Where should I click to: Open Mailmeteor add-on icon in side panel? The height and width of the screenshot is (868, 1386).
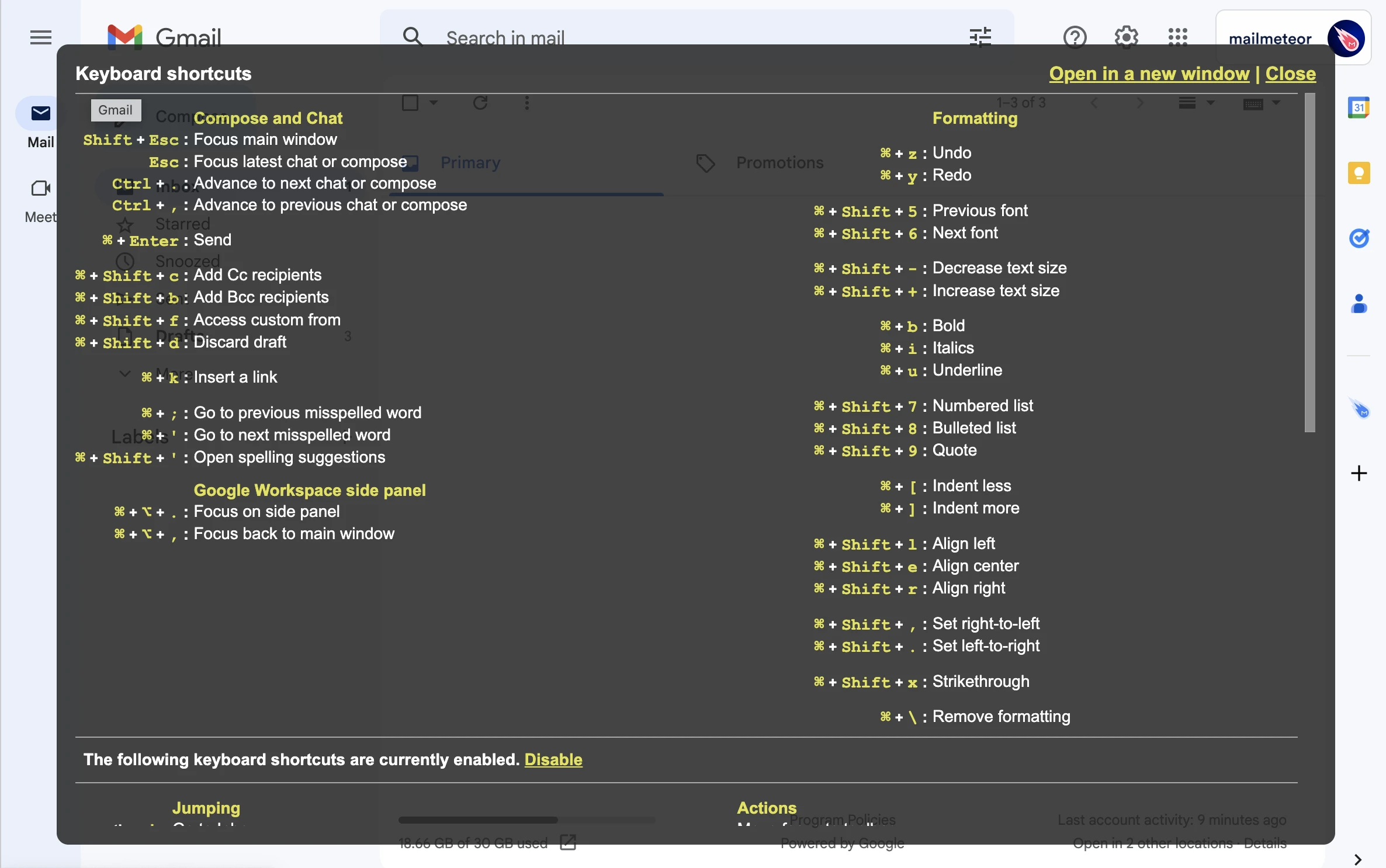pos(1359,408)
